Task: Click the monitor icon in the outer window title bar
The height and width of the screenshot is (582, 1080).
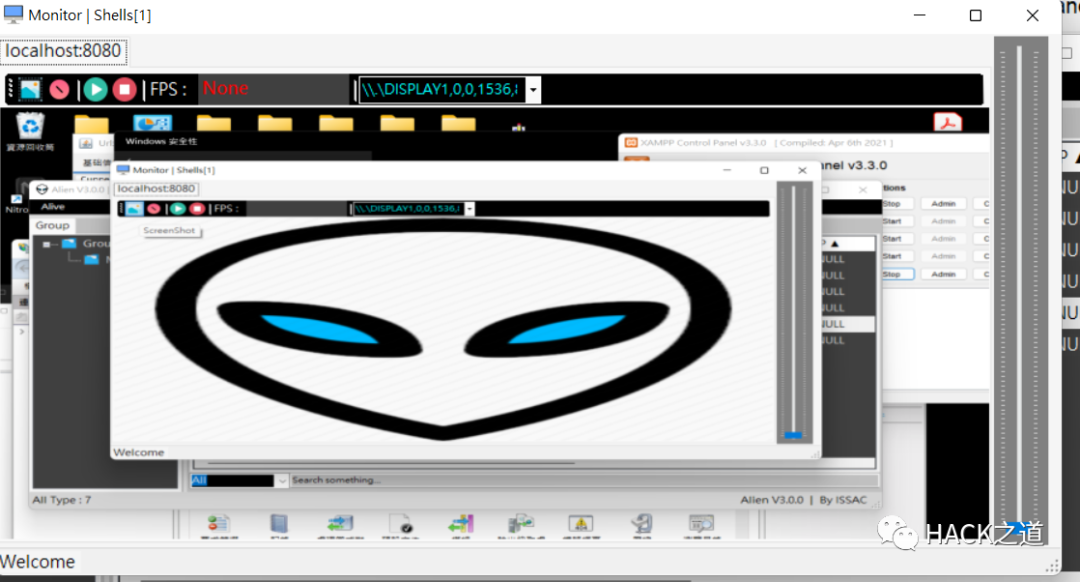Action: (13, 14)
